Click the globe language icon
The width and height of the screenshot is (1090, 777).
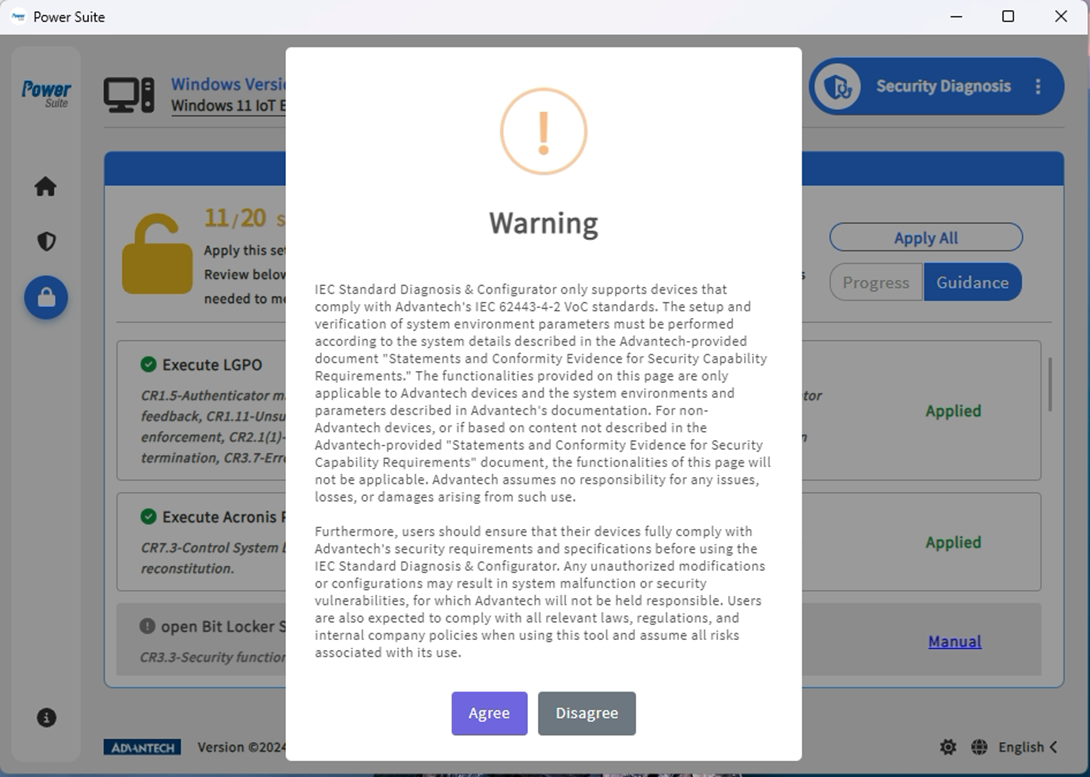click(x=979, y=747)
